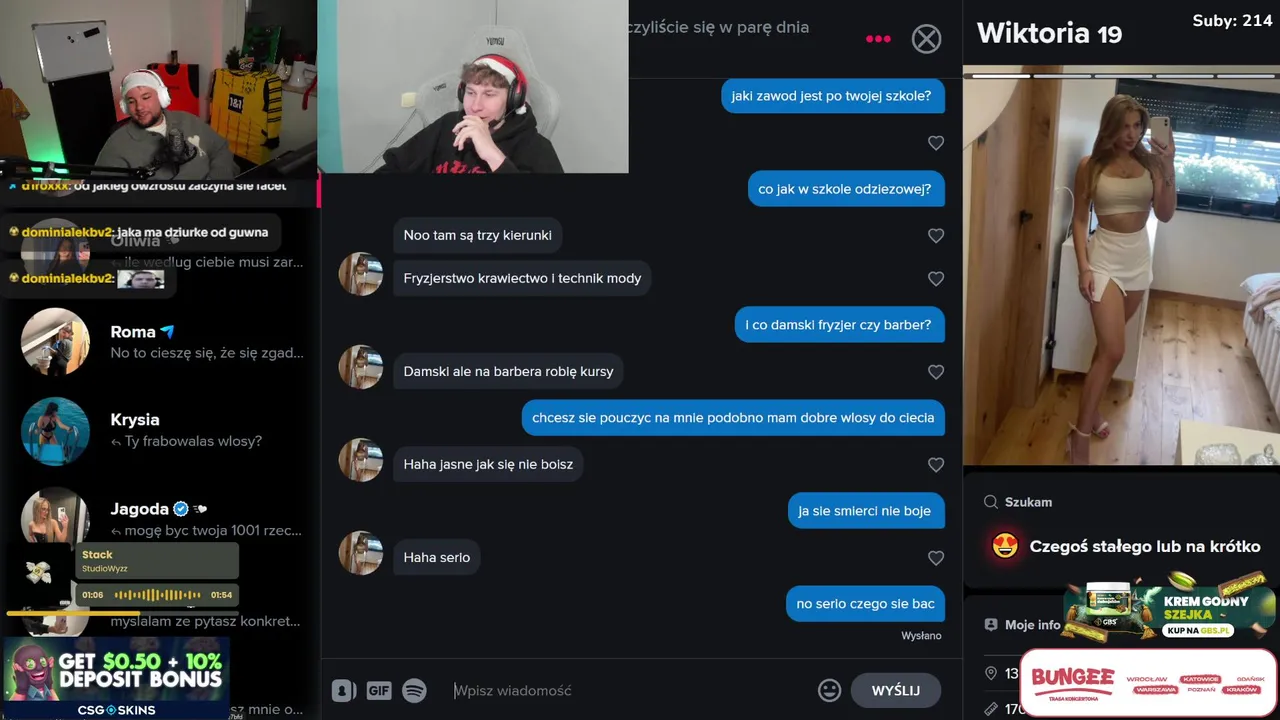Open the GIF picker in message bar
This screenshot has width=1280, height=720.
[379, 690]
